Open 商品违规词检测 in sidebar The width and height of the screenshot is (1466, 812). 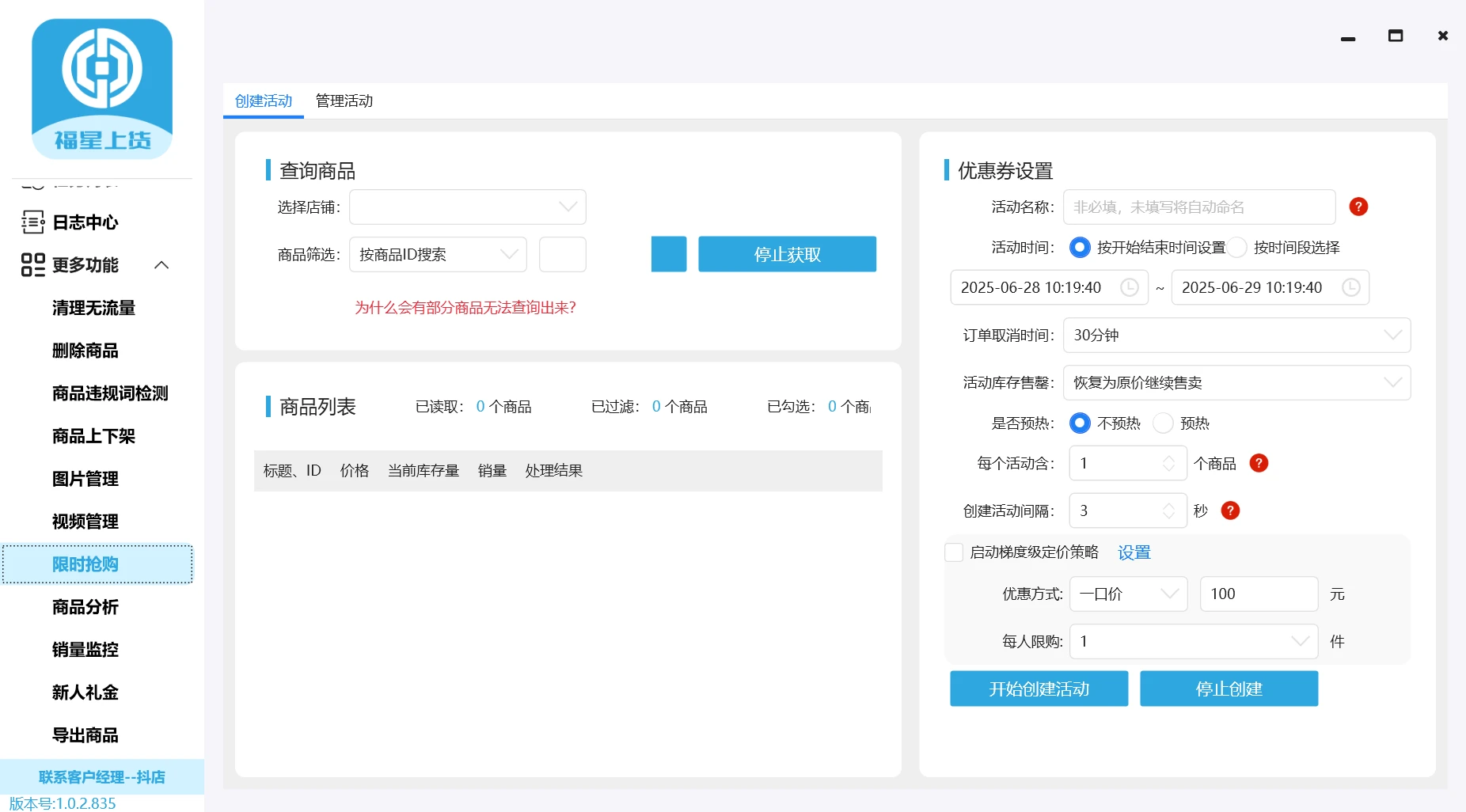[x=110, y=393]
